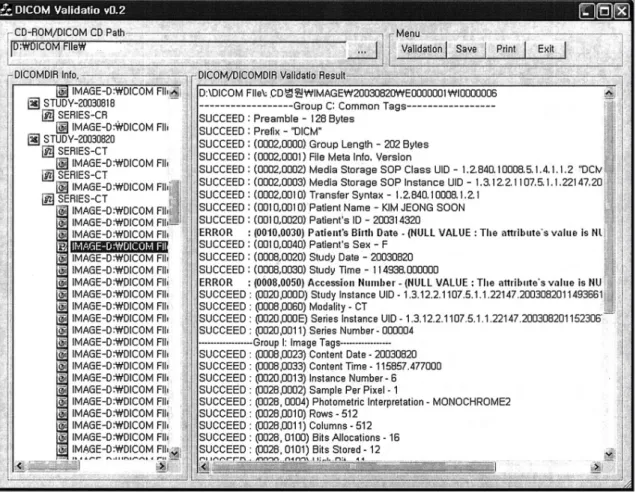Click the STUDY-20030818 study icon
Image resolution: width=636 pixels, height=493 pixels.
click(x=34, y=103)
